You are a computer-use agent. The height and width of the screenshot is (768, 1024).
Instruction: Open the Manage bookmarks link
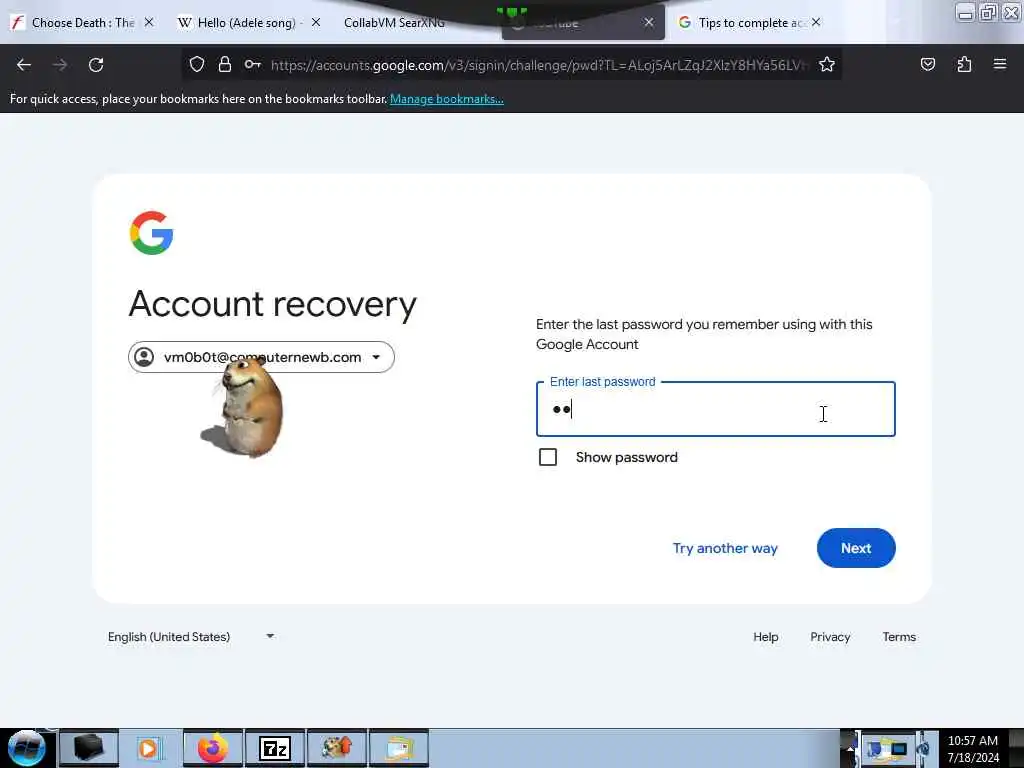(447, 99)
